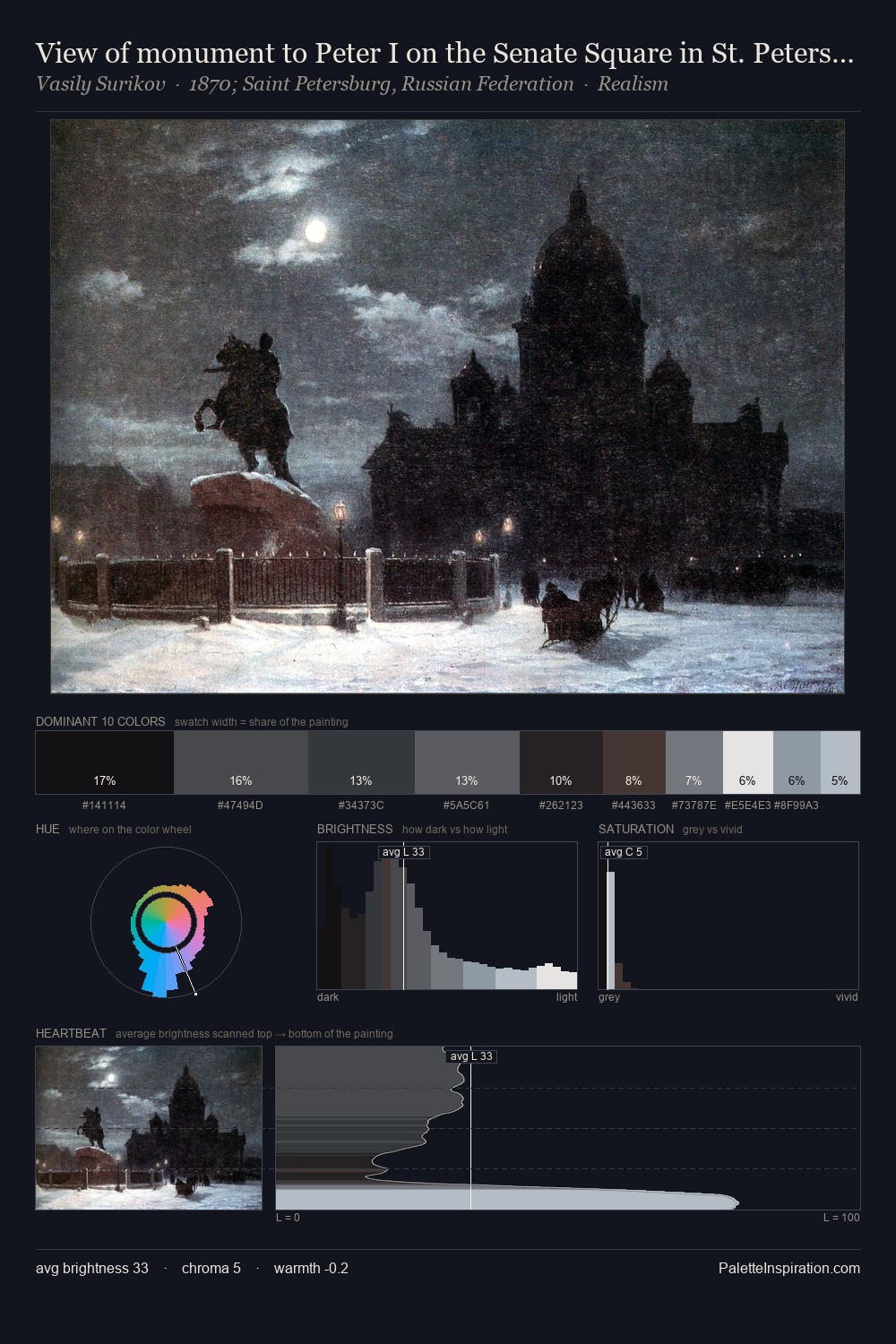
Task: Click the #47494D hex code label
Action: pos(240,806)
